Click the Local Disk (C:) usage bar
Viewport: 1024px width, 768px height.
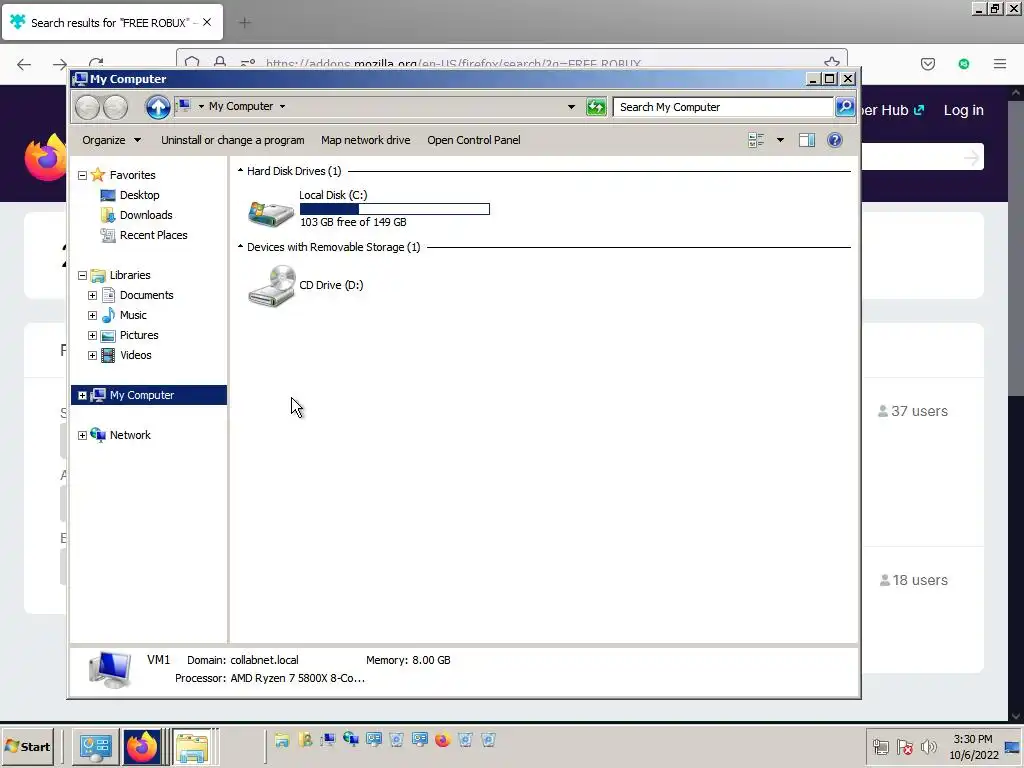(x=394, y=209)
